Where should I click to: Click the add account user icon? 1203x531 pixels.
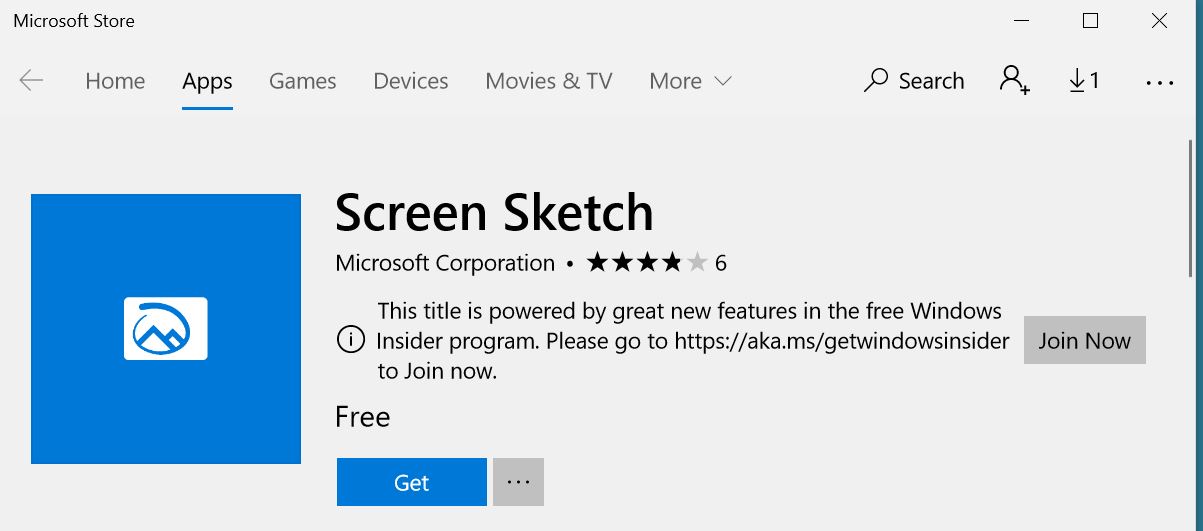pos(1014,80)
